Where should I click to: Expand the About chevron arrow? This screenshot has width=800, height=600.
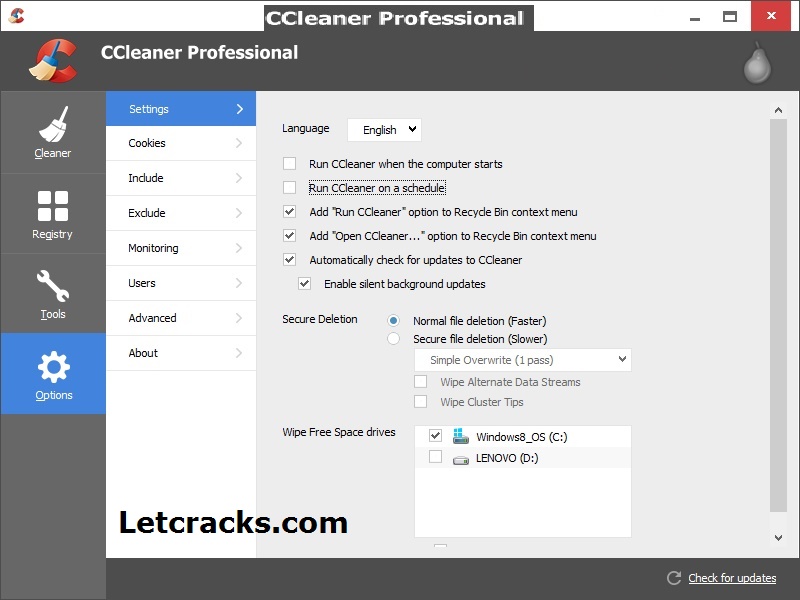pos(239,353)
